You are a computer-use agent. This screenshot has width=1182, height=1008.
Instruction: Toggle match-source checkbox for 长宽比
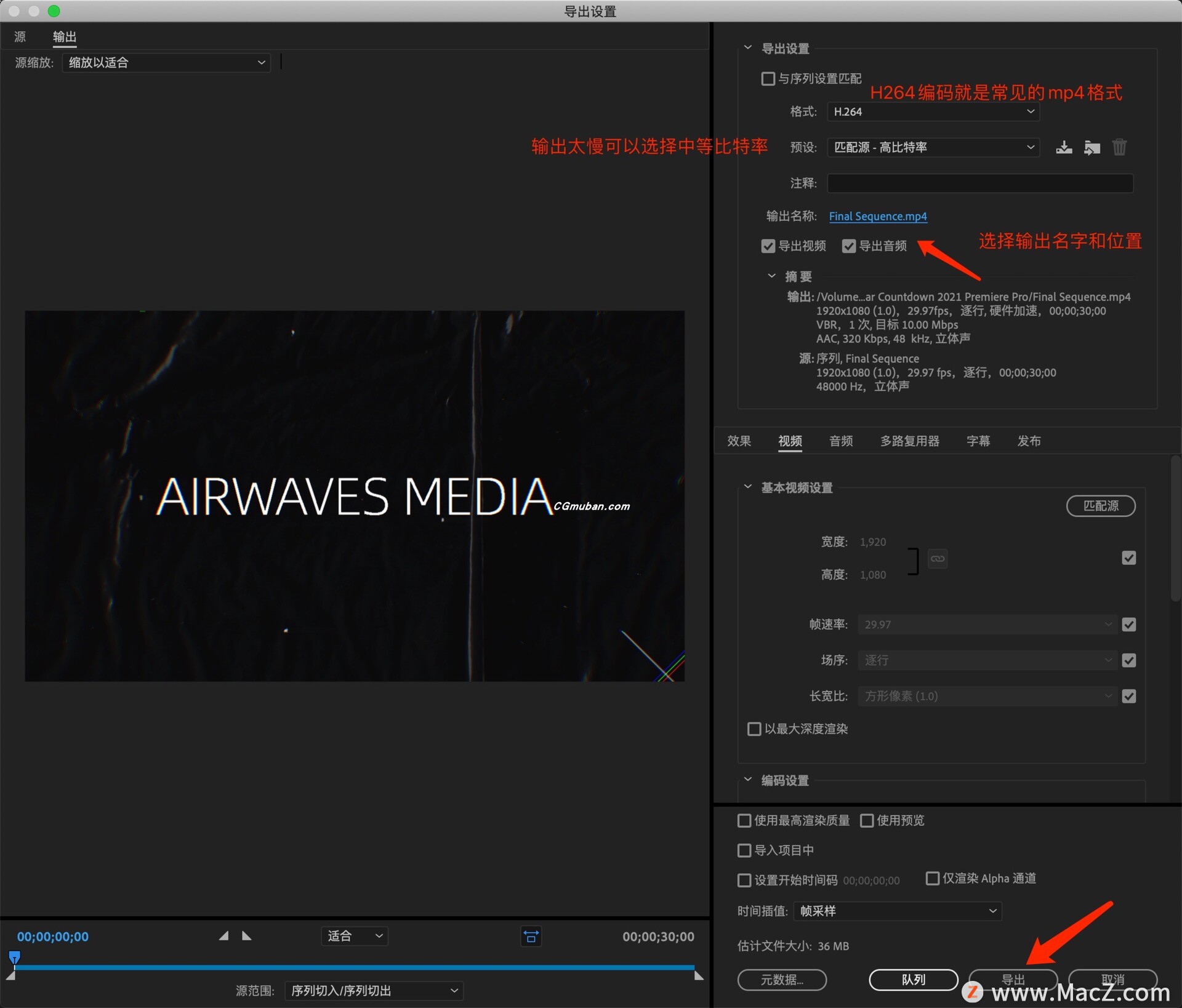(1128, 695)
